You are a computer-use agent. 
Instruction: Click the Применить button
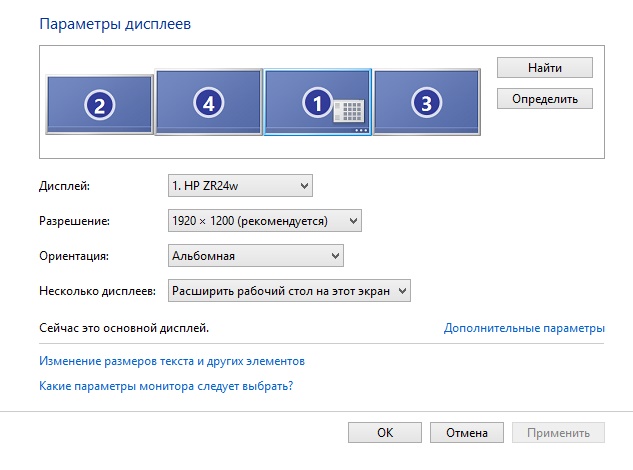(x=558, y=433)
